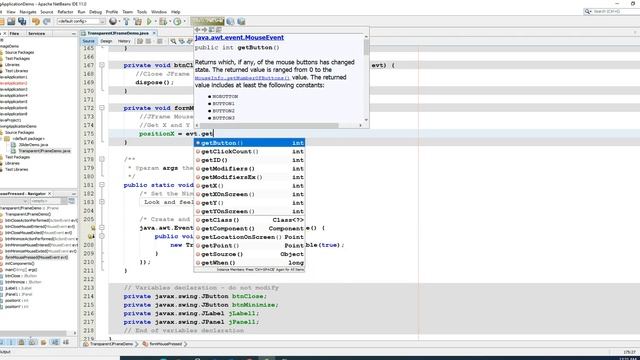640x360 pixels.
Task: Open the Run Project dropdown arrow
Action: [156, 21]
